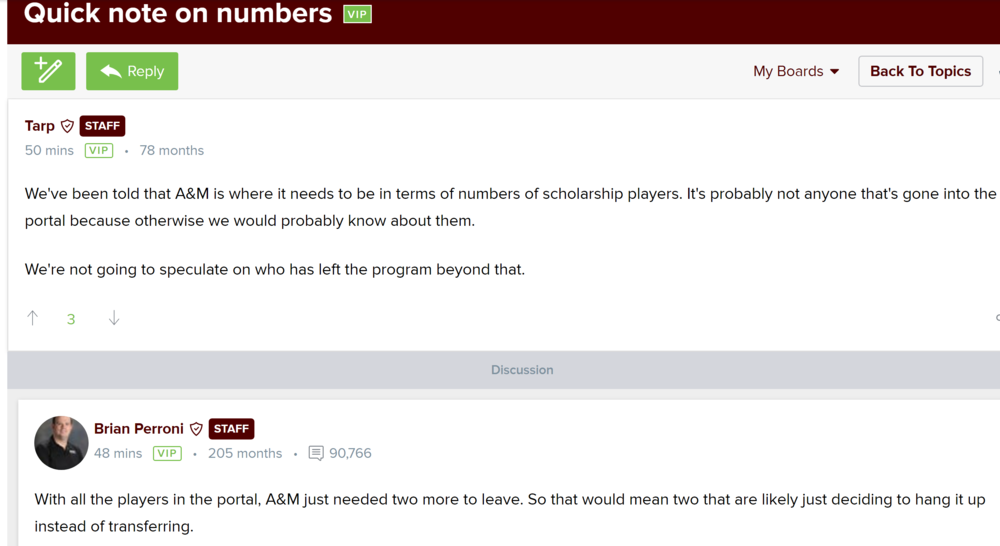Click the Discussion divider bar

tap(522, 370)
